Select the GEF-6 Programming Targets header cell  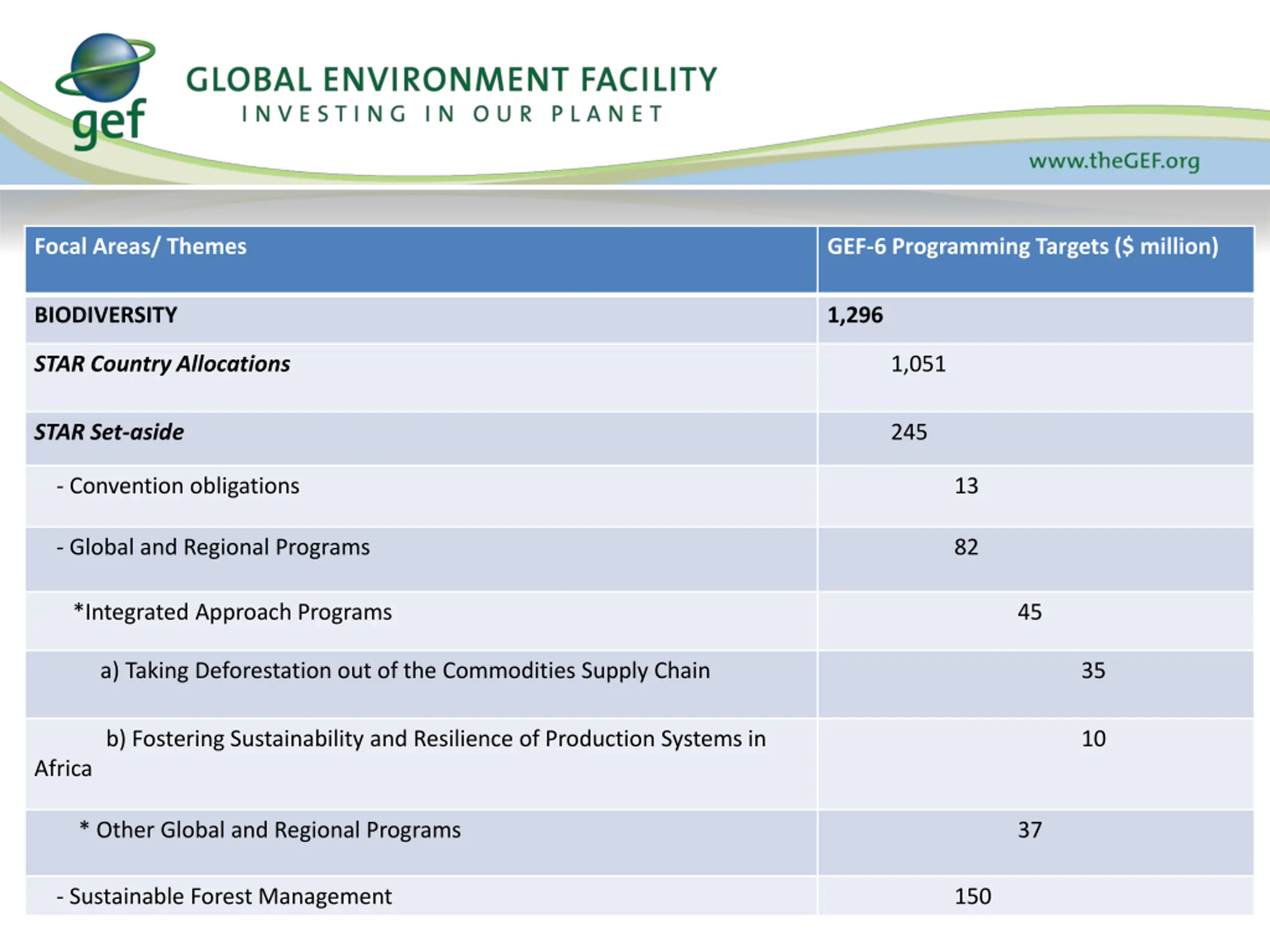(1035, 259)
